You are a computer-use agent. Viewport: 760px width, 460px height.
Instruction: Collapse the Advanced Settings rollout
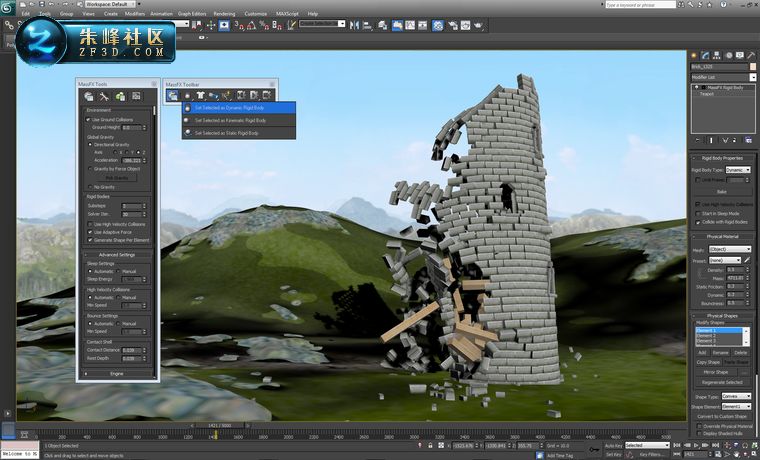(x=117, y=254)
